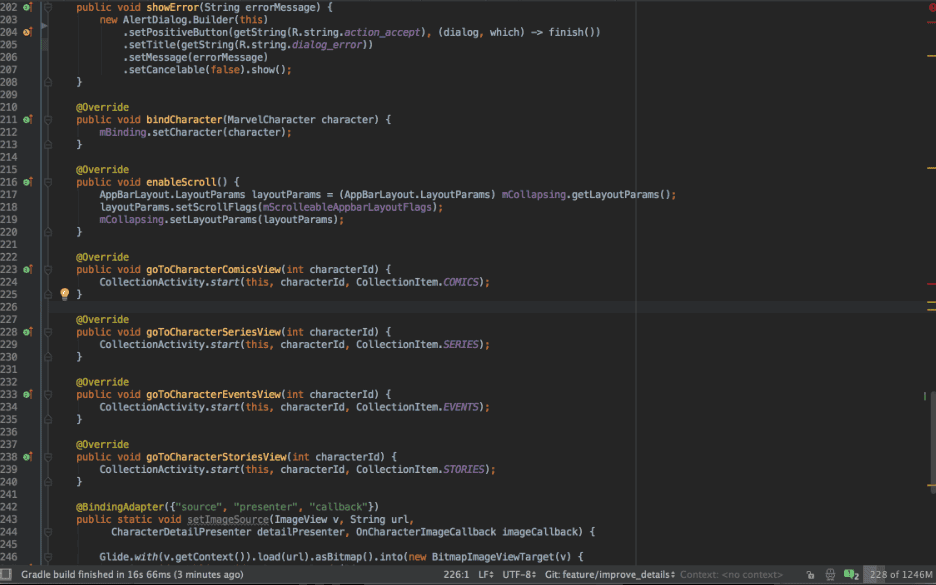Open the LF line separator dropdown
This screenshot has height=585, width=936.
(486, 575)
